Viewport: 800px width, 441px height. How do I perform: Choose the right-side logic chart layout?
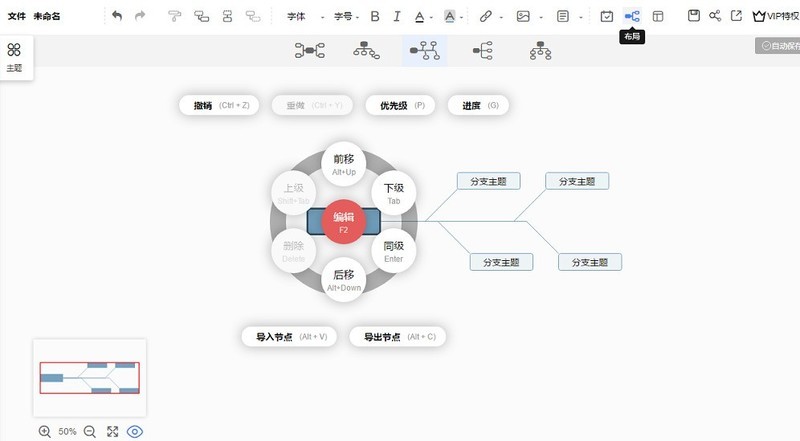[x=483, y=51]
